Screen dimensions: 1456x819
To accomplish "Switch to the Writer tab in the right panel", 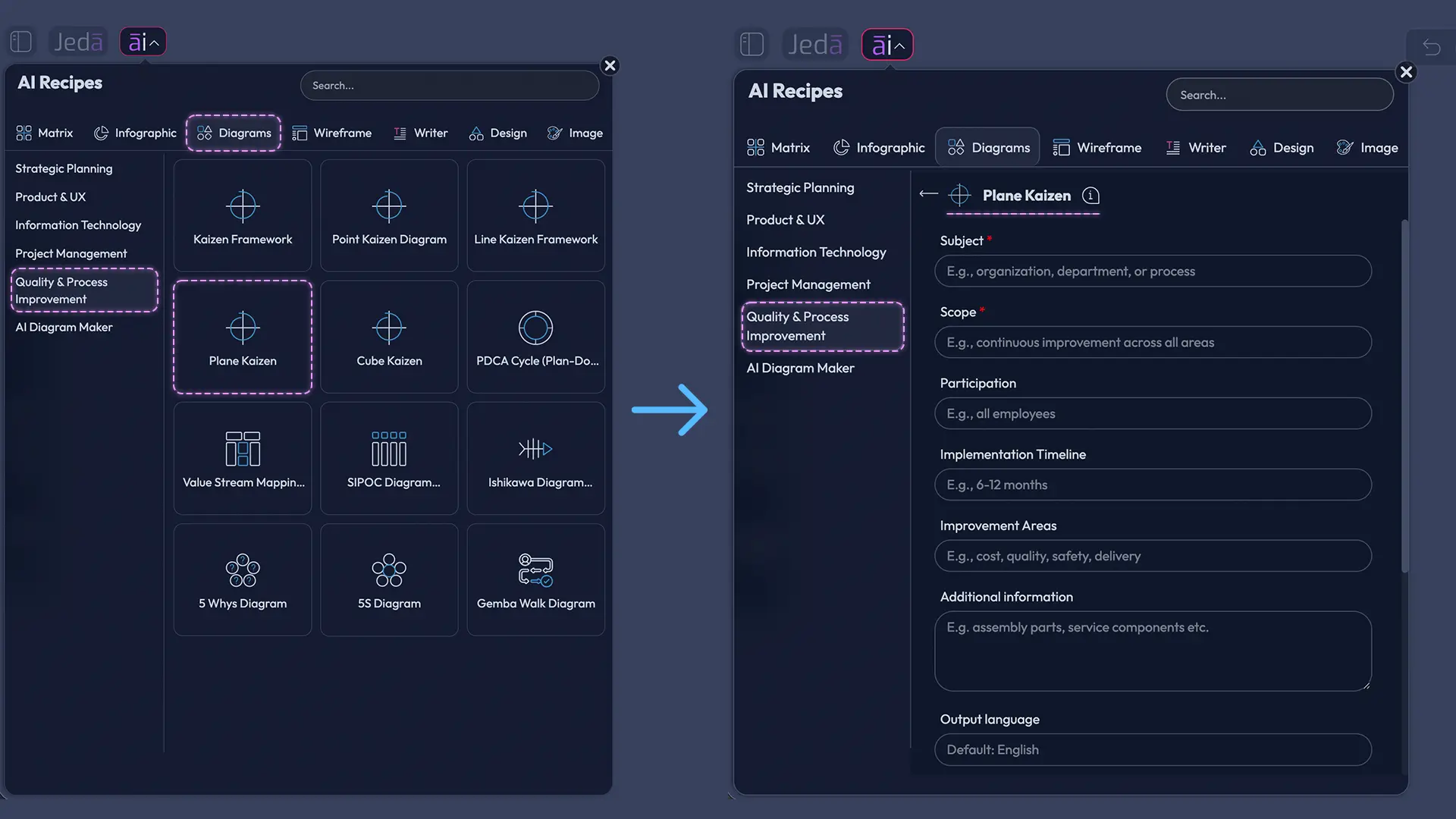I will (1196, 148).
